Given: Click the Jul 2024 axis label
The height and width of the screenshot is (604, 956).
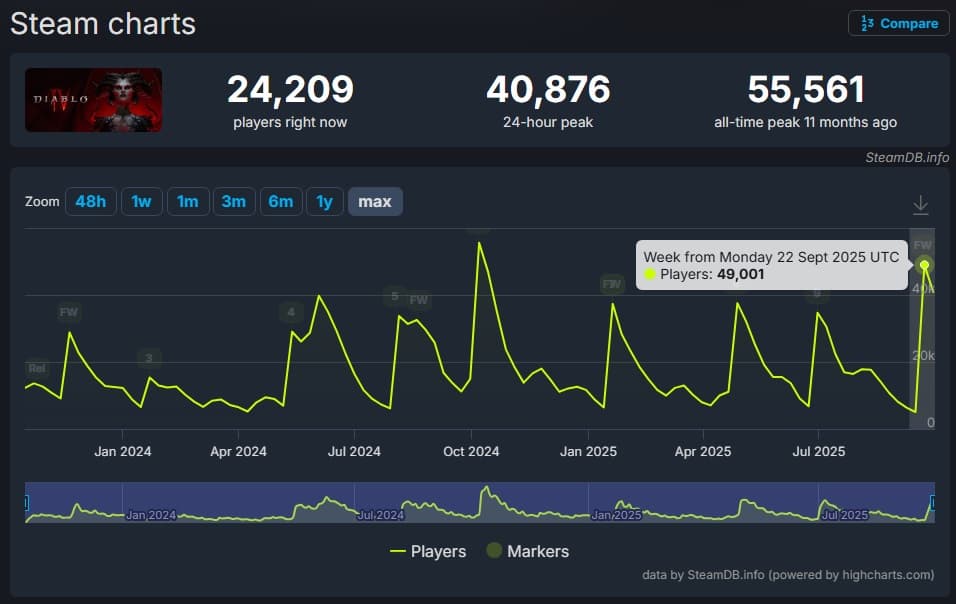Looking at the screenshot, I should tap(354, 452).
